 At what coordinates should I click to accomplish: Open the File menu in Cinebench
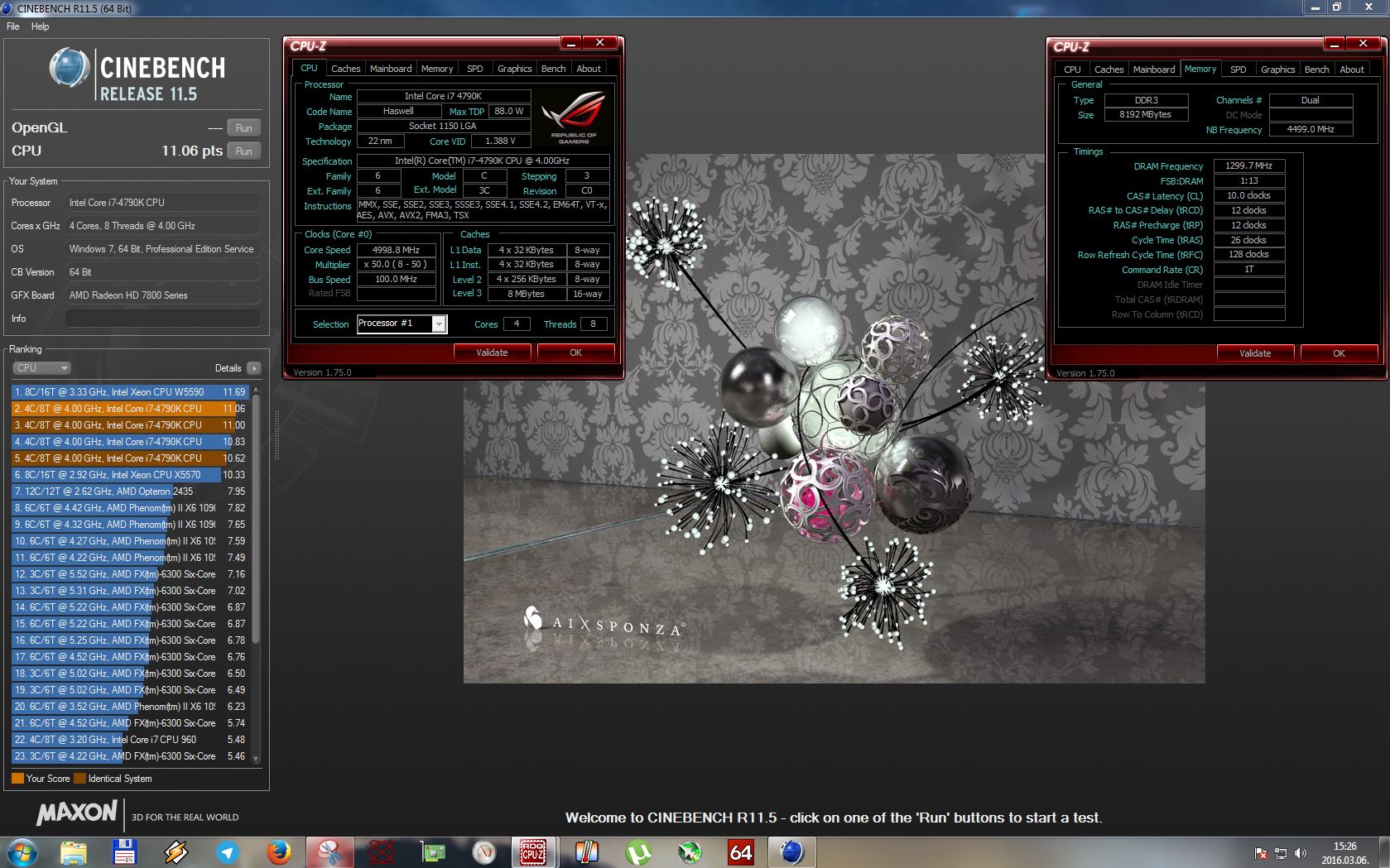(13, 26)
